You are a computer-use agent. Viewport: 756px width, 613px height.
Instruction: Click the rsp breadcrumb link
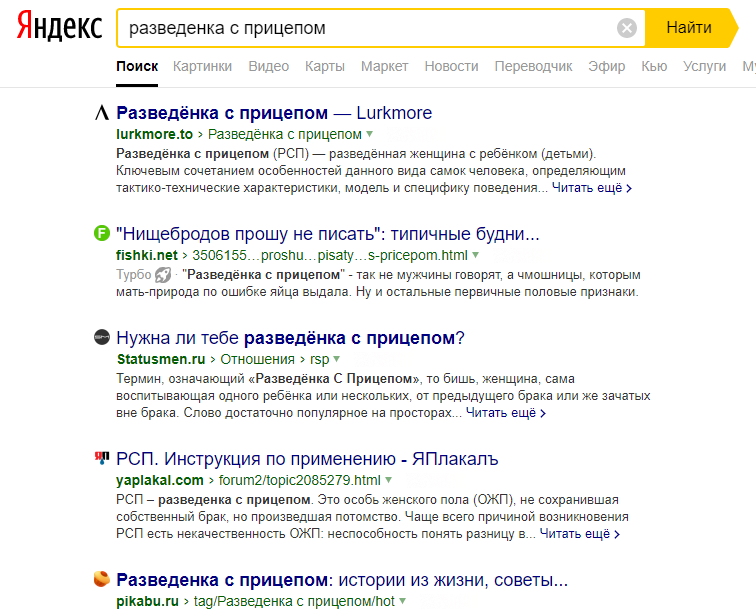(320, 359)
